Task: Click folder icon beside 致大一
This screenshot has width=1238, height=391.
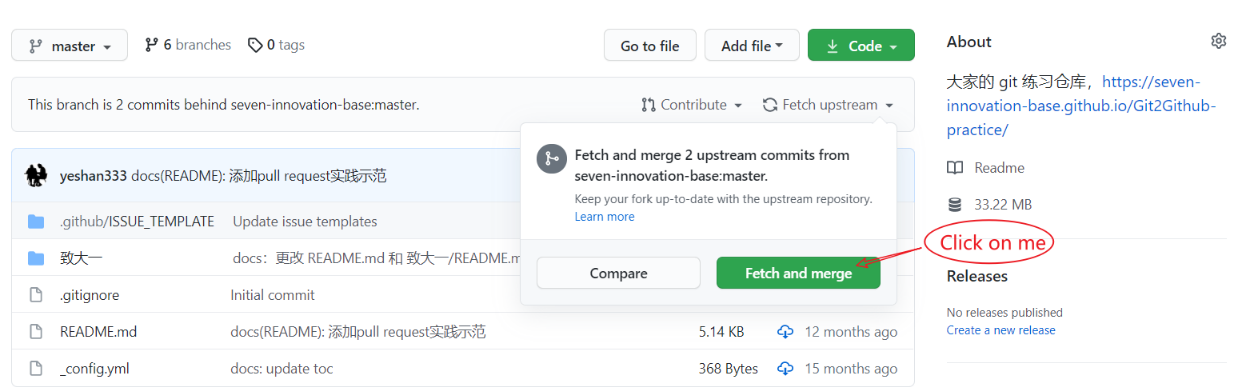Action: (36, 258)
